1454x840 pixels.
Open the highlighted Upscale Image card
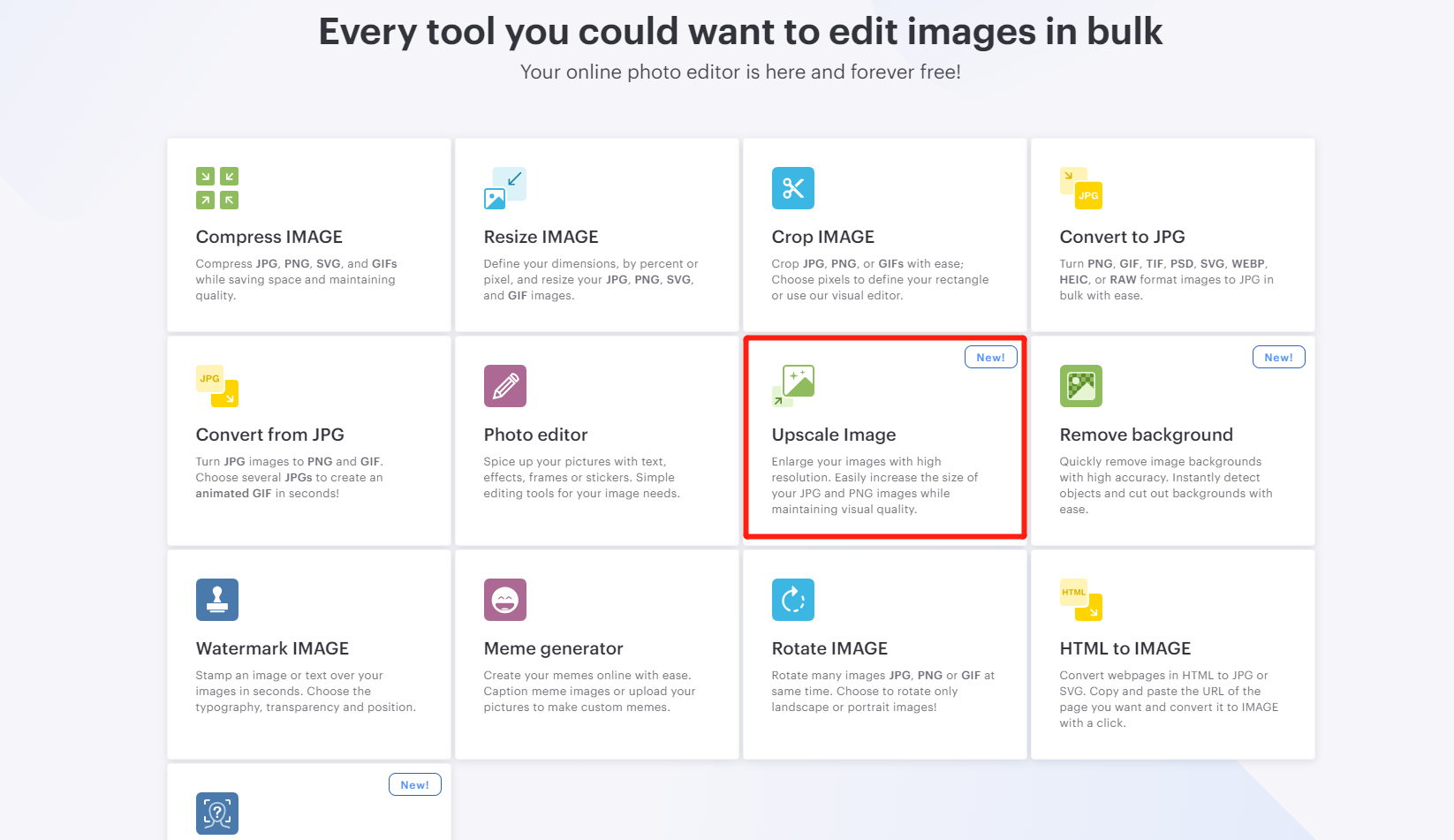(883, 438)
